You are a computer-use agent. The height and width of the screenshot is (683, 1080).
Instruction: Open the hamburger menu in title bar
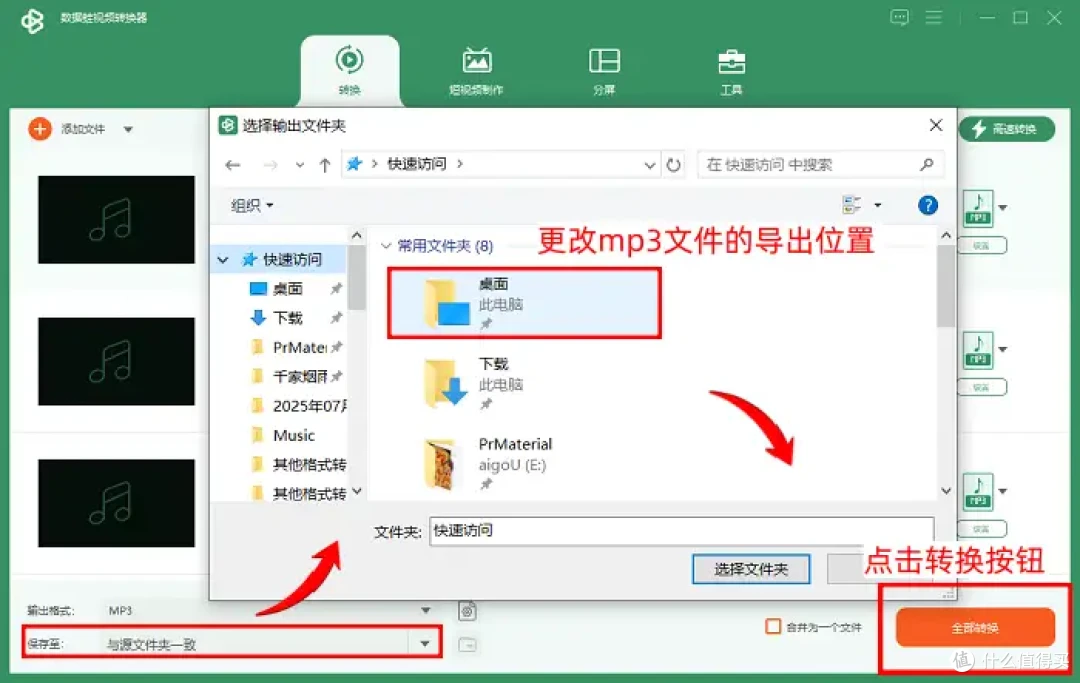[x=933, y=17]
